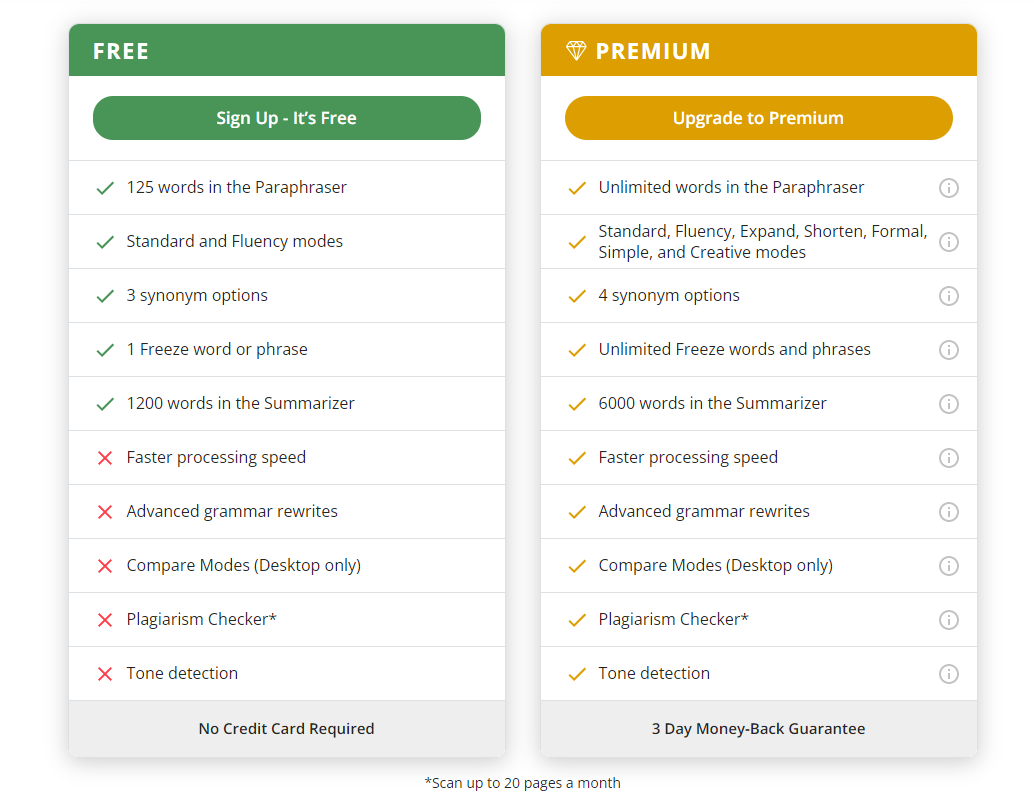The image size is (1034, 812).
Task: Click info icon beside Premium Advanced grammar rewrites
Action: point(948,512)
